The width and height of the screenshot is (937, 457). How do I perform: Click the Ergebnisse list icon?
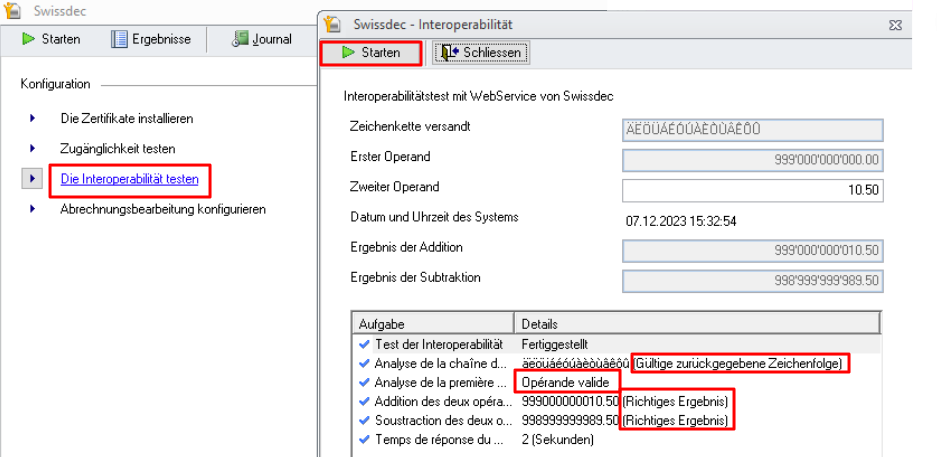[119, 39]
